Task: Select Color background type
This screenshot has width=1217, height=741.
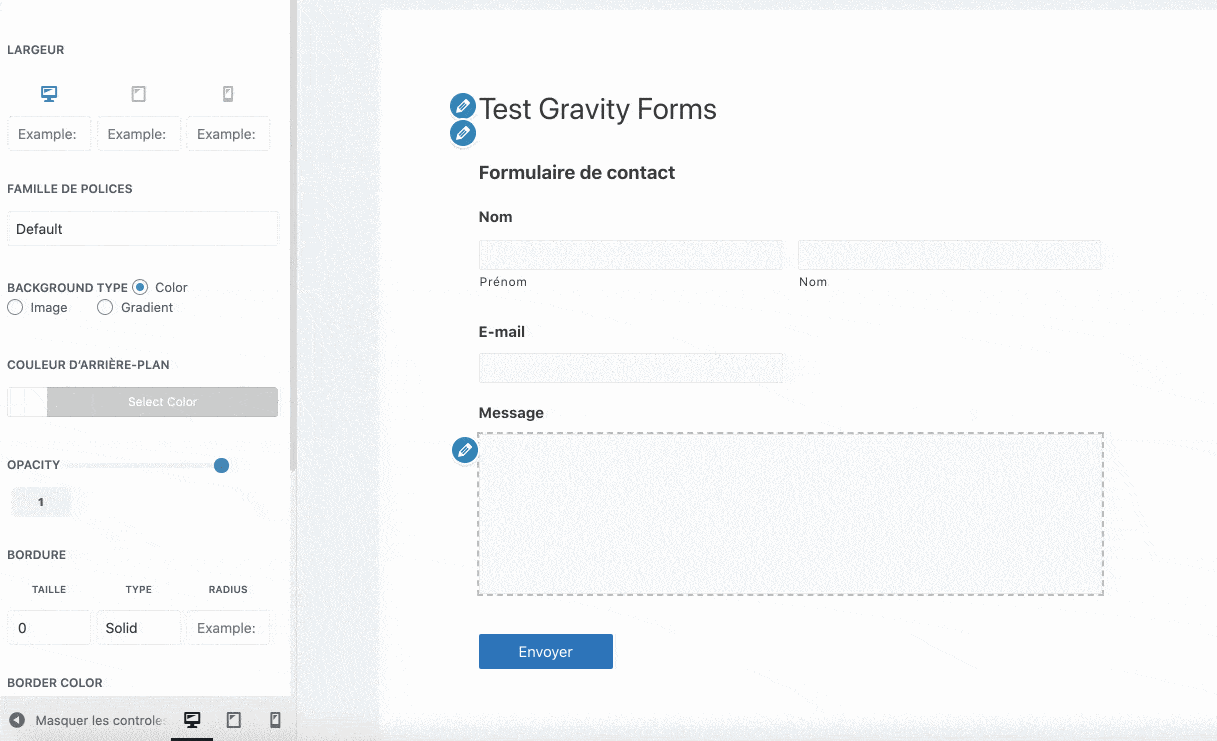Action: [x=140, y=287]
